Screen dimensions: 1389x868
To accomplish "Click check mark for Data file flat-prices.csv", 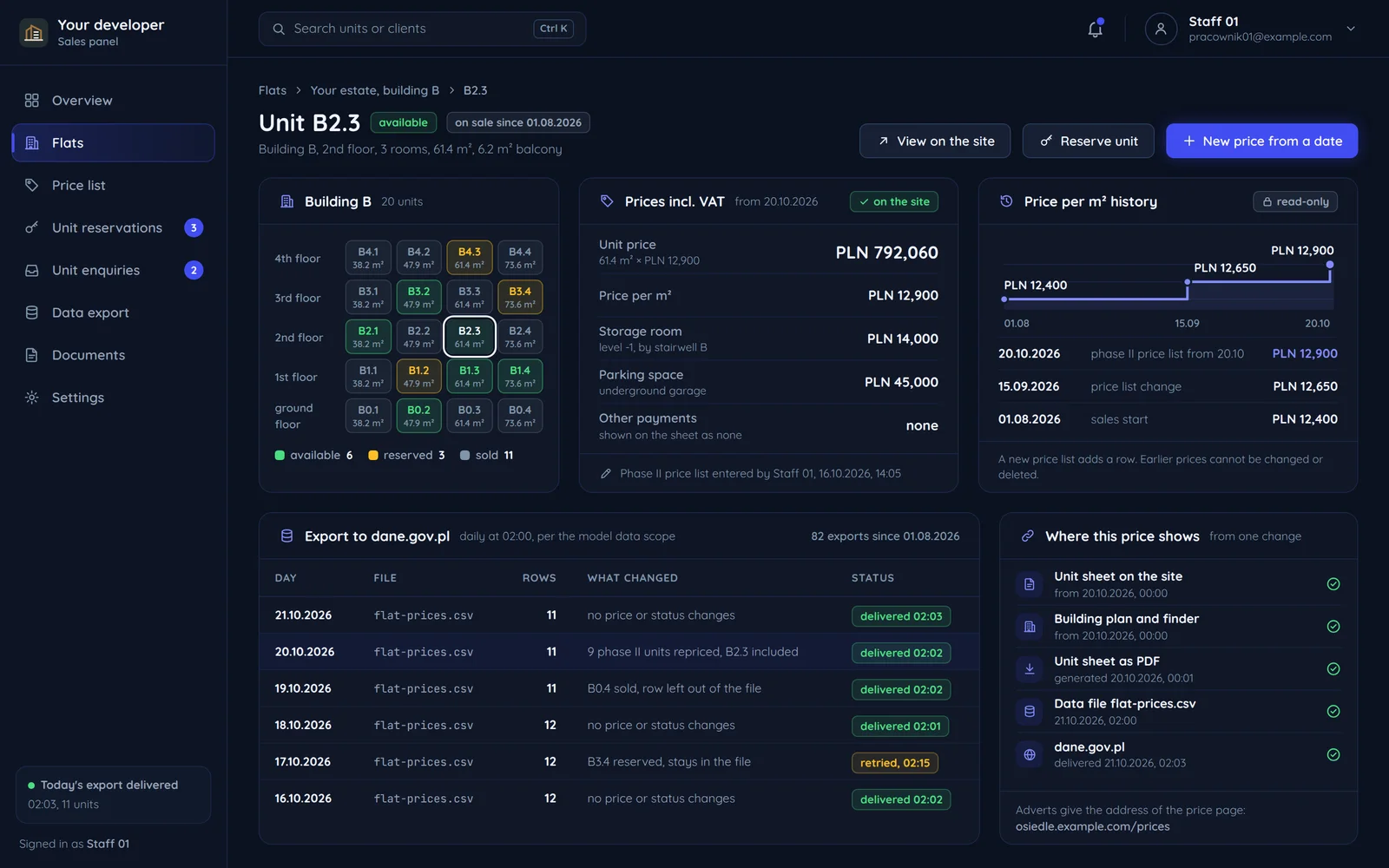I will [1333, 712].
